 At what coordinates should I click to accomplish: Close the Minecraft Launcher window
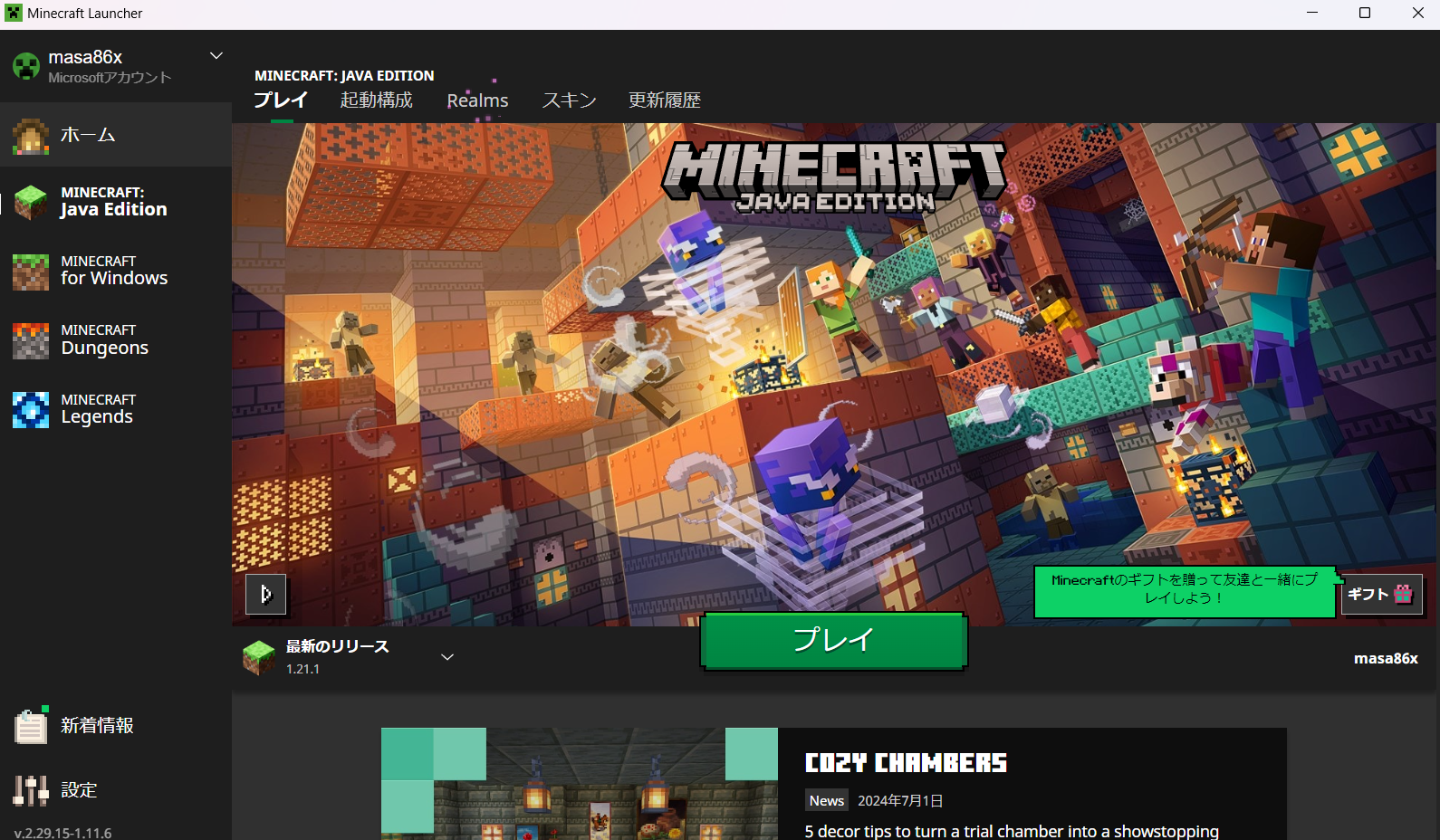(x=1417, y=13)
